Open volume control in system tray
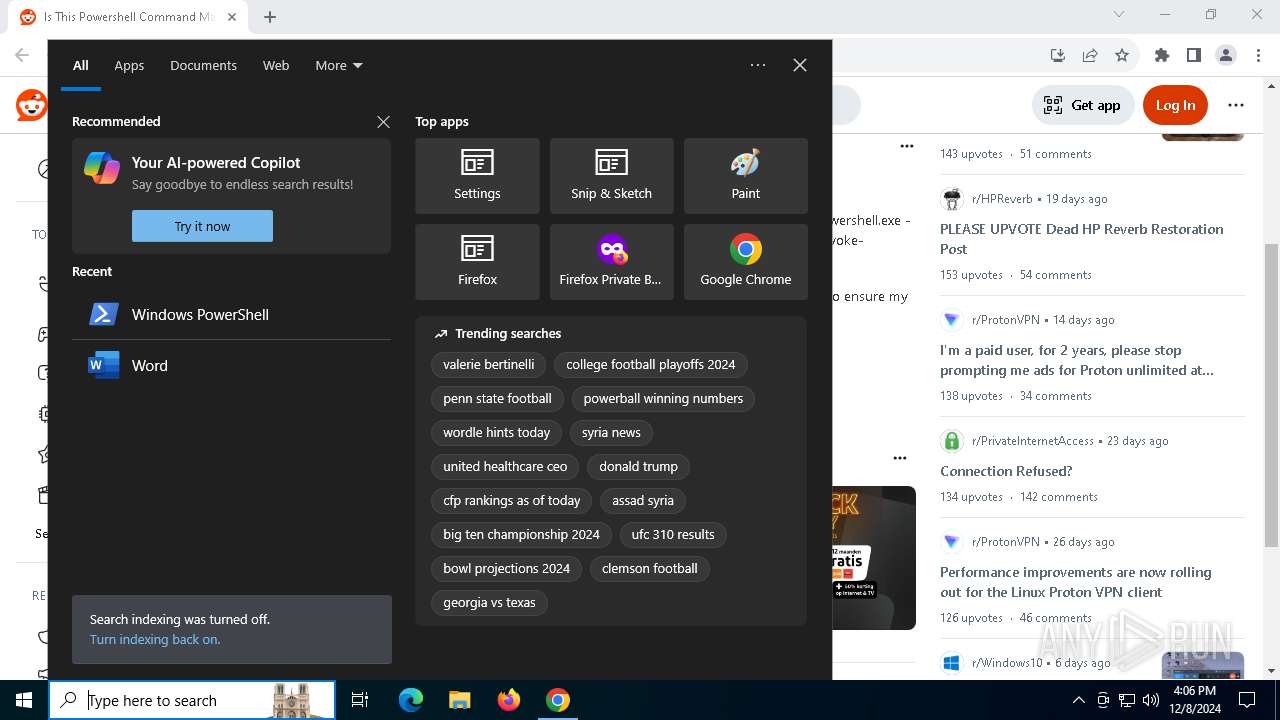 [1151, 700]
